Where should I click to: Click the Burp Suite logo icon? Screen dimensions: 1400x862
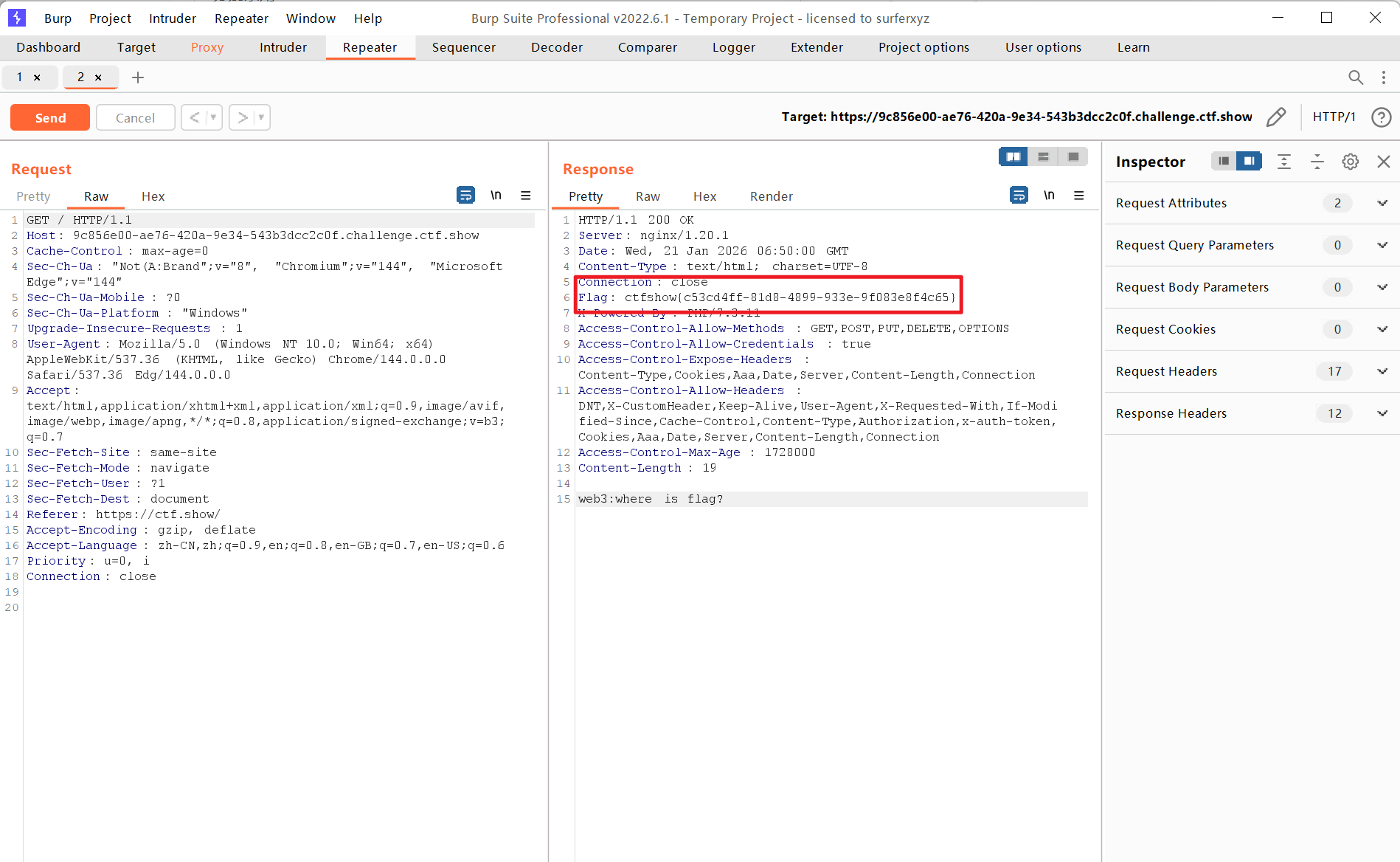16,18
